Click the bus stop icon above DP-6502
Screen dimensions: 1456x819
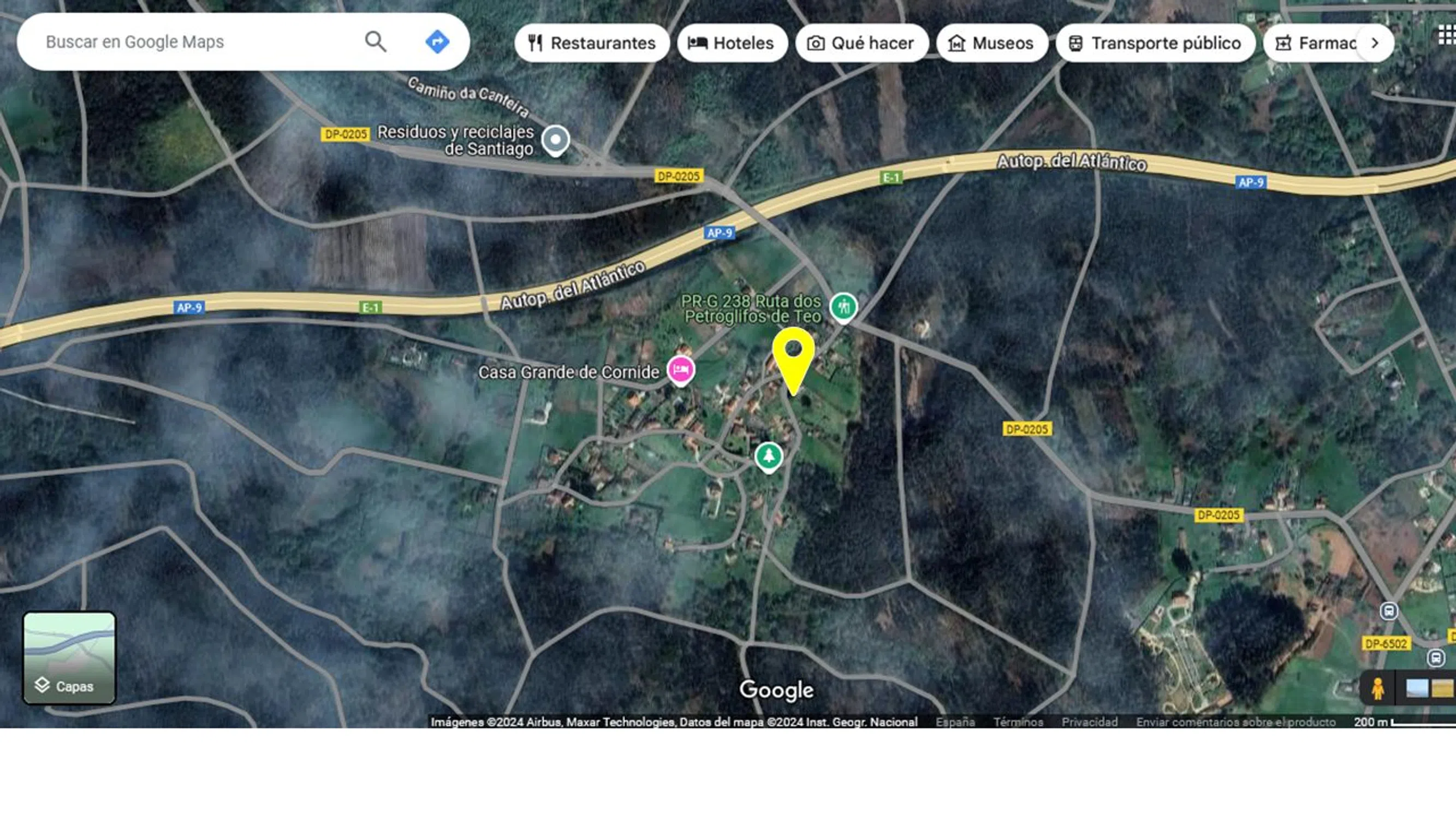[x=1389, y=611]
